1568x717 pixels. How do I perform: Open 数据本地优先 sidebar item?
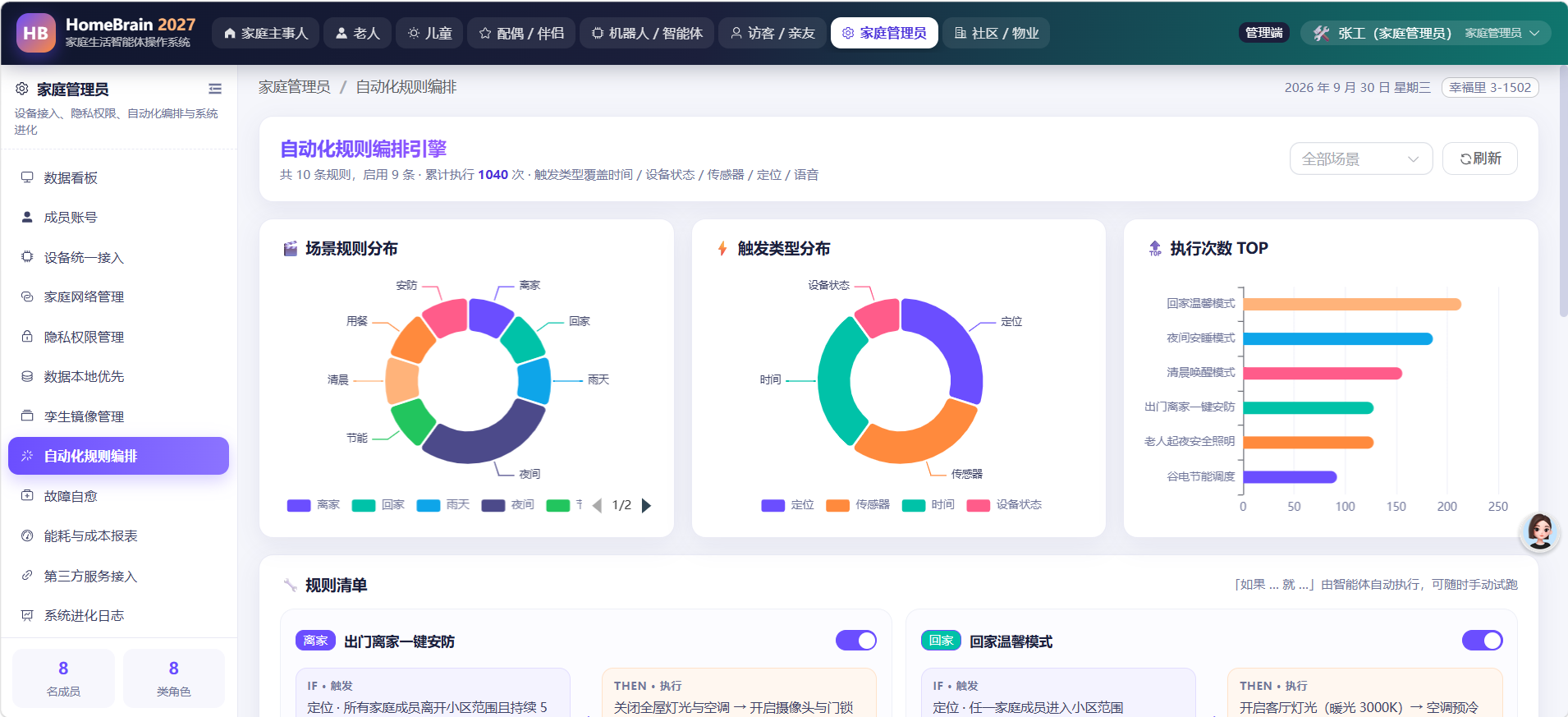click(118, 376)
